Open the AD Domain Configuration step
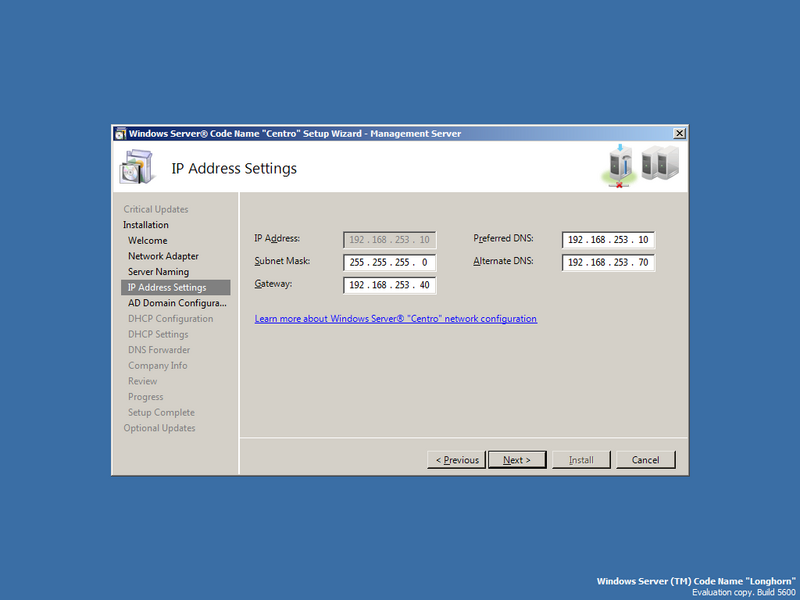Screen dimensions: 800x600 (173, 303)
